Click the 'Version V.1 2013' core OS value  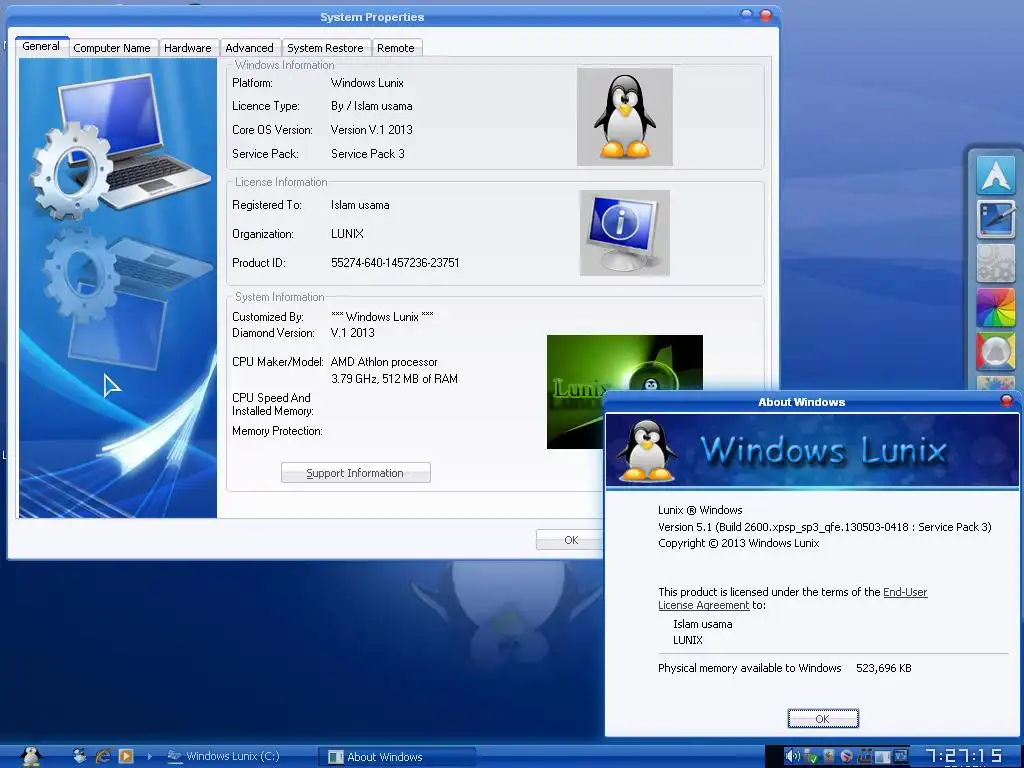[372, 130]
